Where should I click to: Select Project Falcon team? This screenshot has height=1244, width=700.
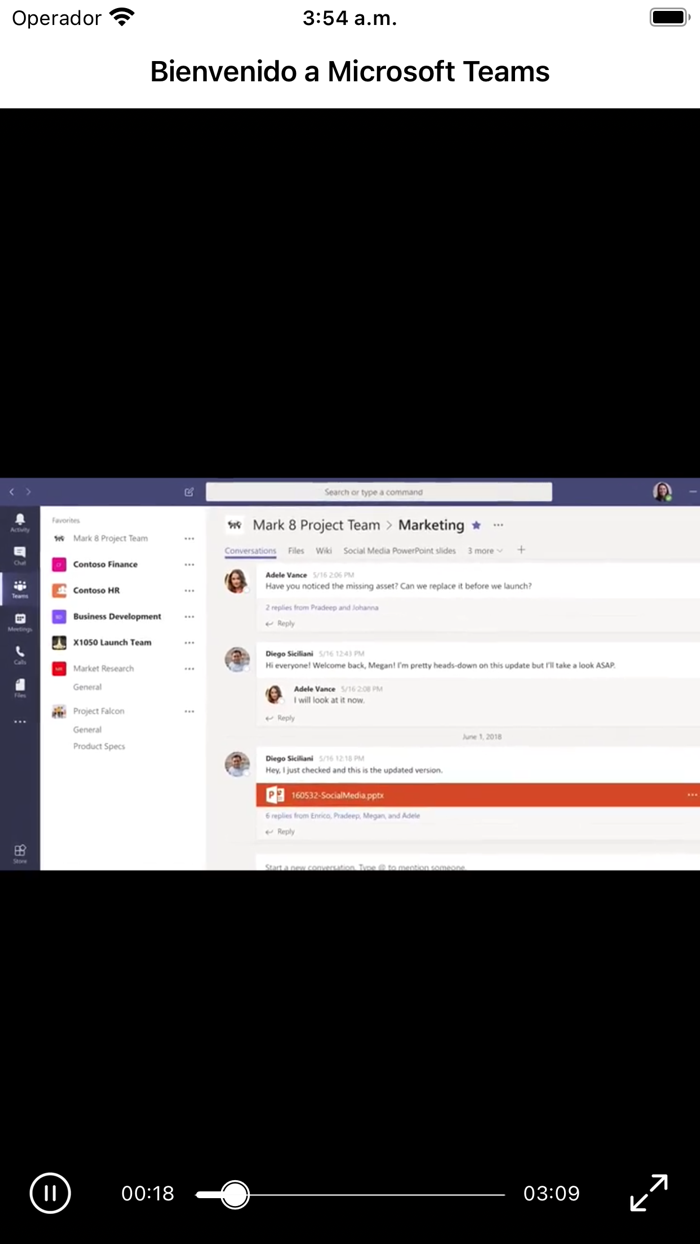point(99,711)
